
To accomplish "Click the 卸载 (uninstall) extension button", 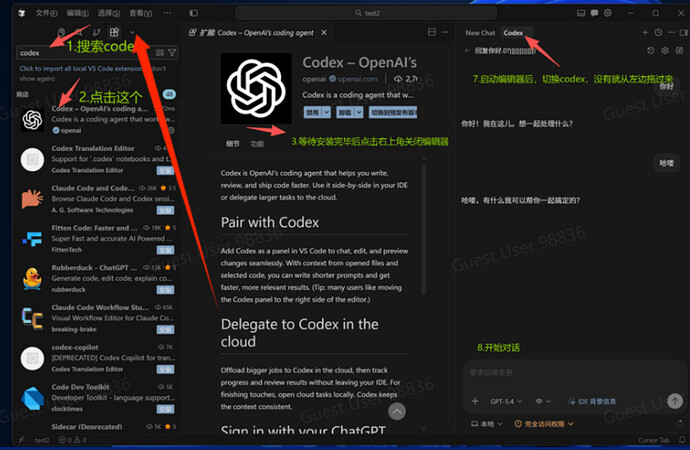I will (x=344, y=113).
